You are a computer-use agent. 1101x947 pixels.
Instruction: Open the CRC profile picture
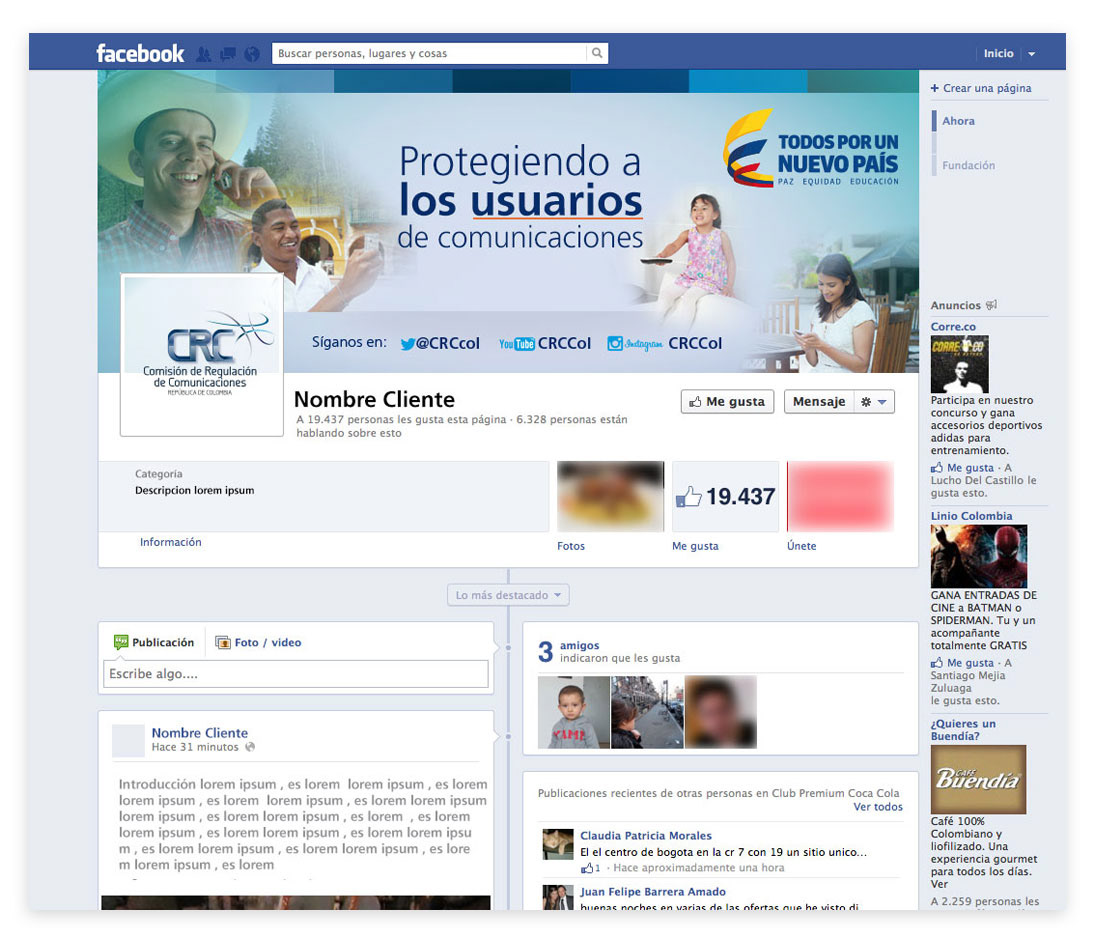coord(202,355)
